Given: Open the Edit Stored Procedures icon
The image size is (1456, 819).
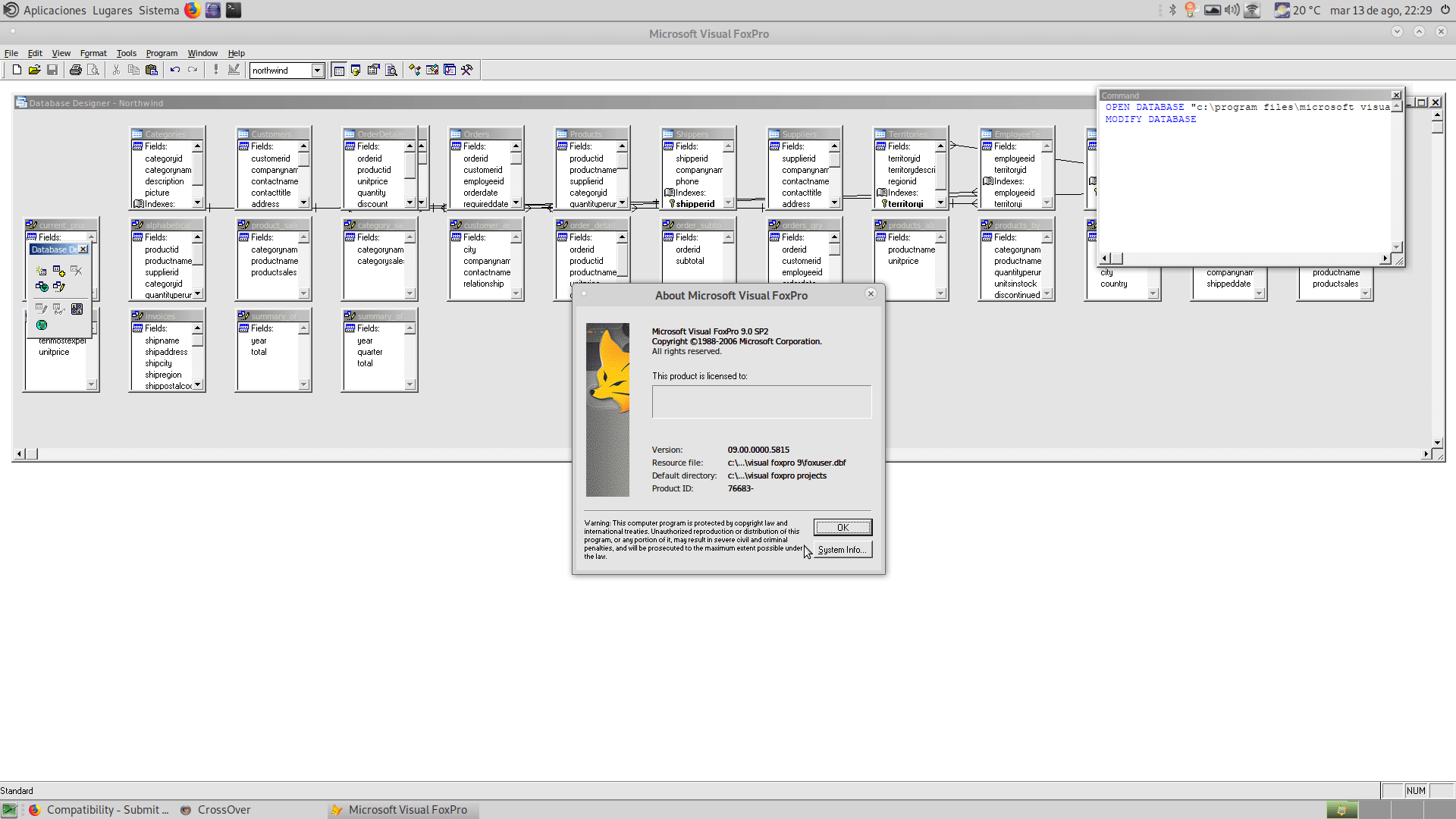Looking at the screenshot, I should click(x=77, y=309).
